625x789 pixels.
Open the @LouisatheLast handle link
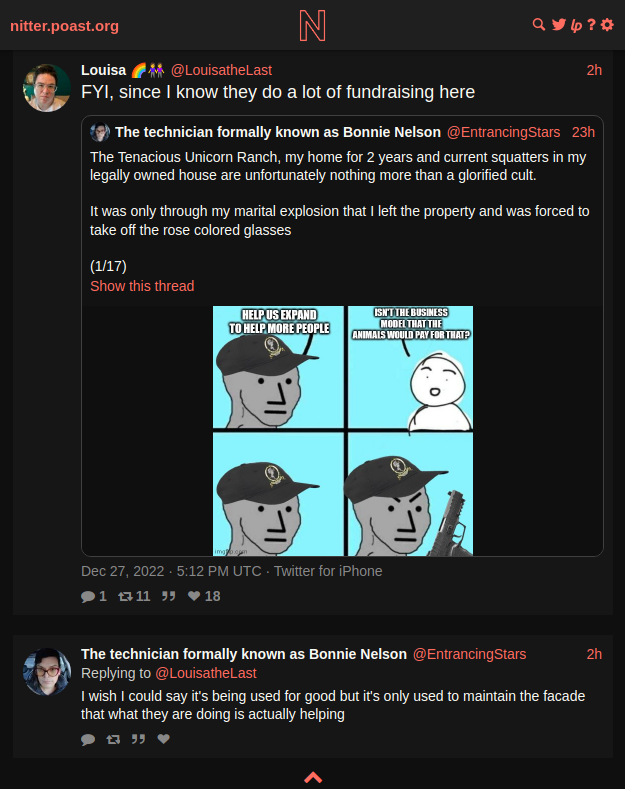pos(221,70)
